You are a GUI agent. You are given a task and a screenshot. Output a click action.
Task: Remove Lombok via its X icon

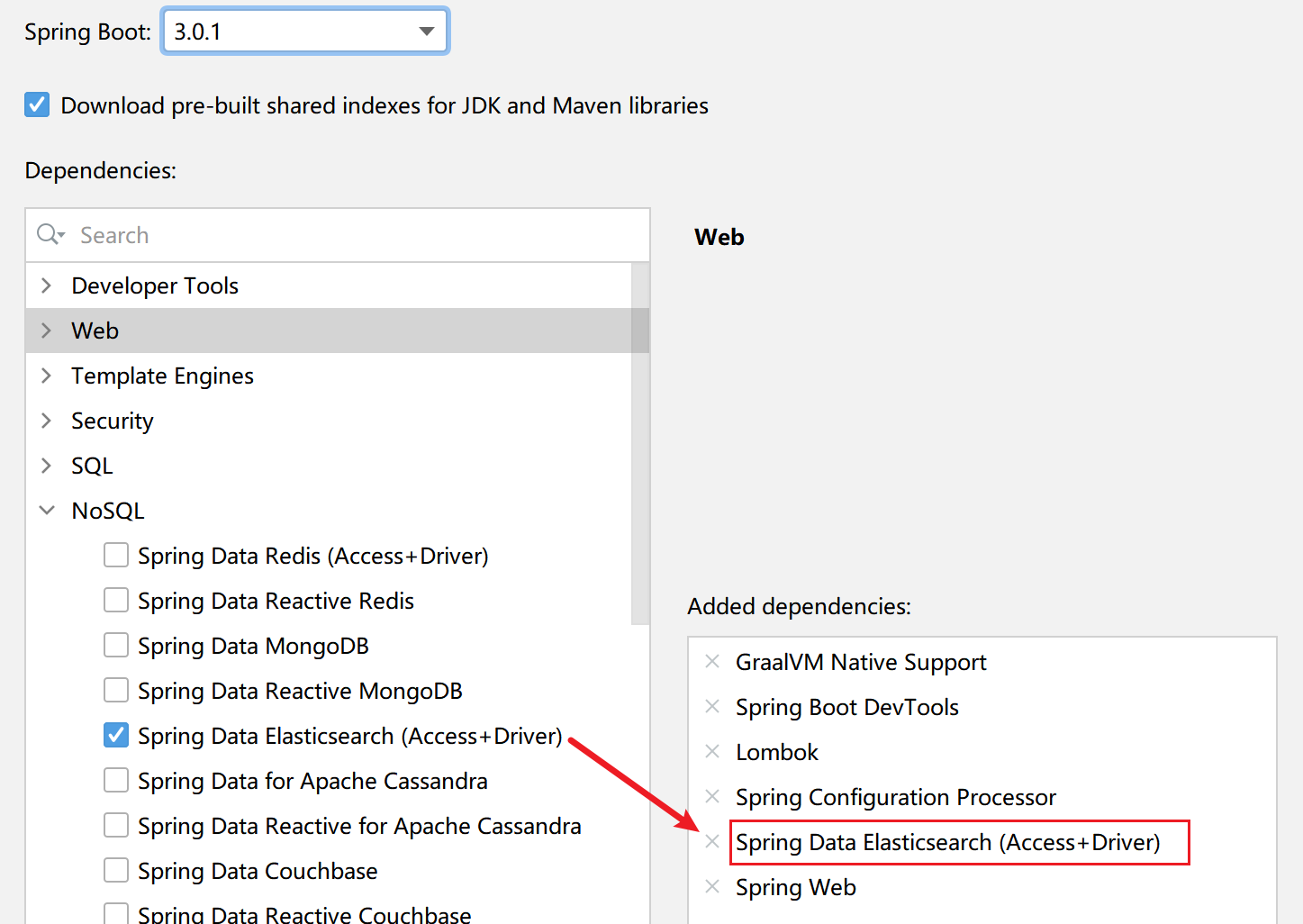712,752
